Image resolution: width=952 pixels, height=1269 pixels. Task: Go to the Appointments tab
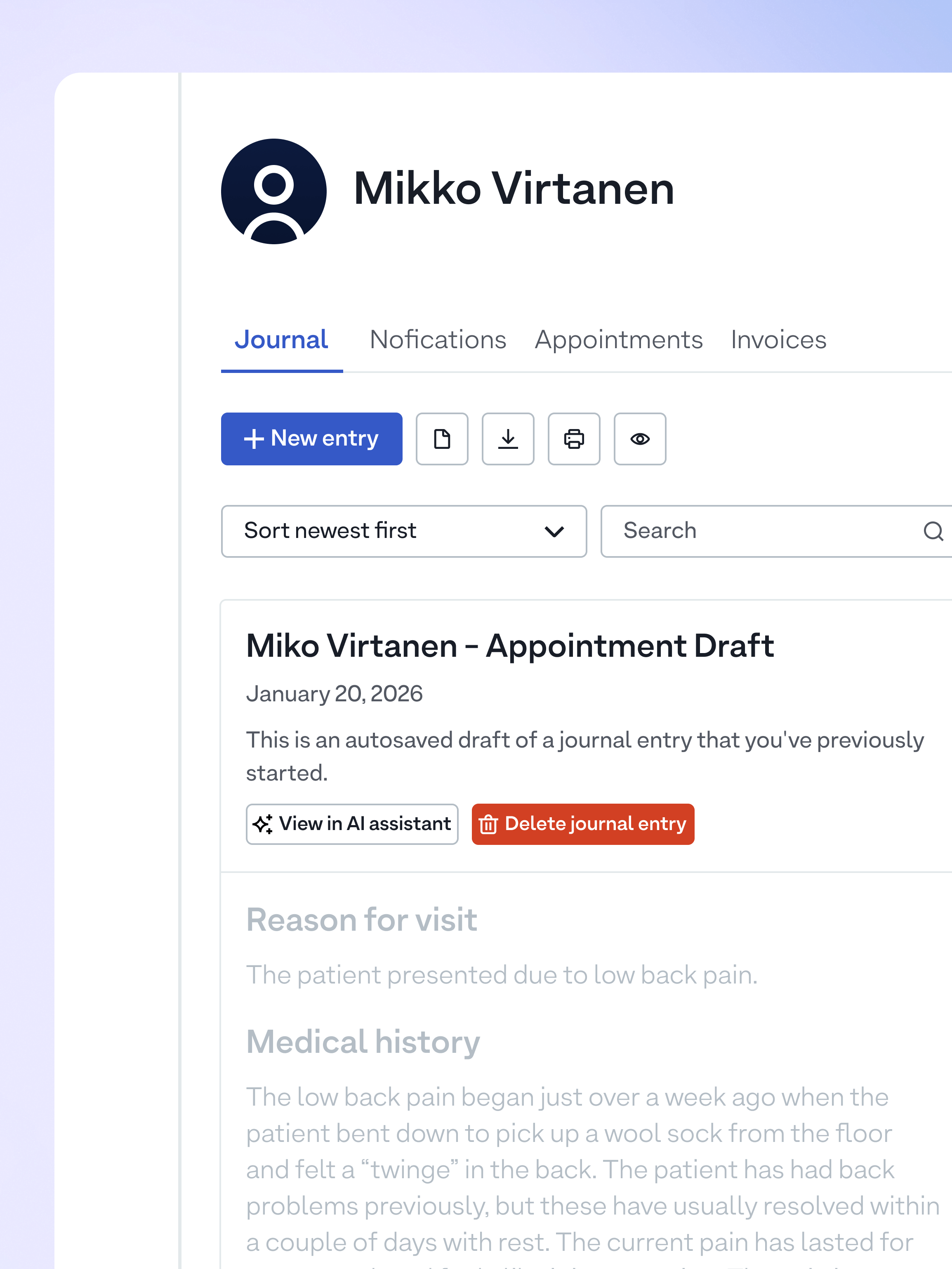[618, 340]
